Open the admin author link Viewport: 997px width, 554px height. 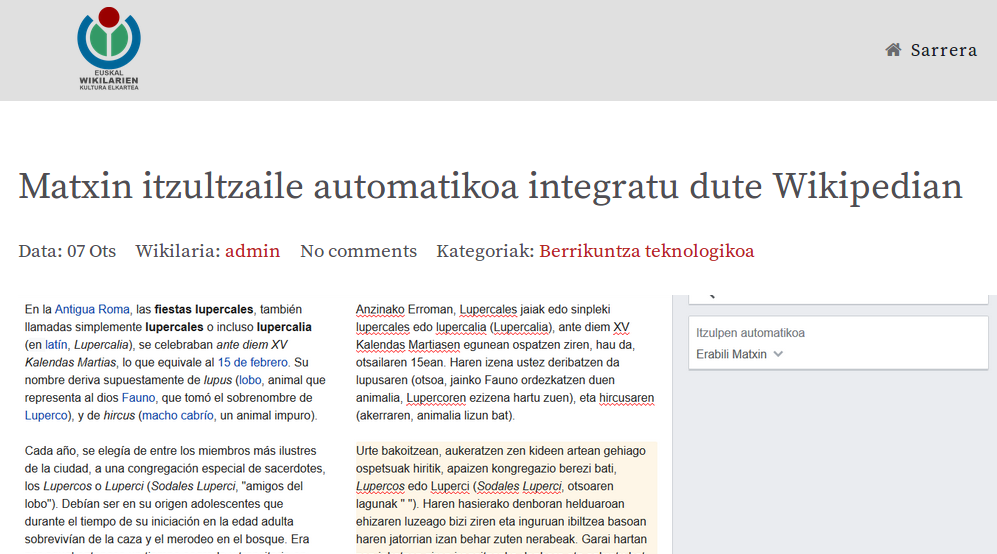point(252,251)
